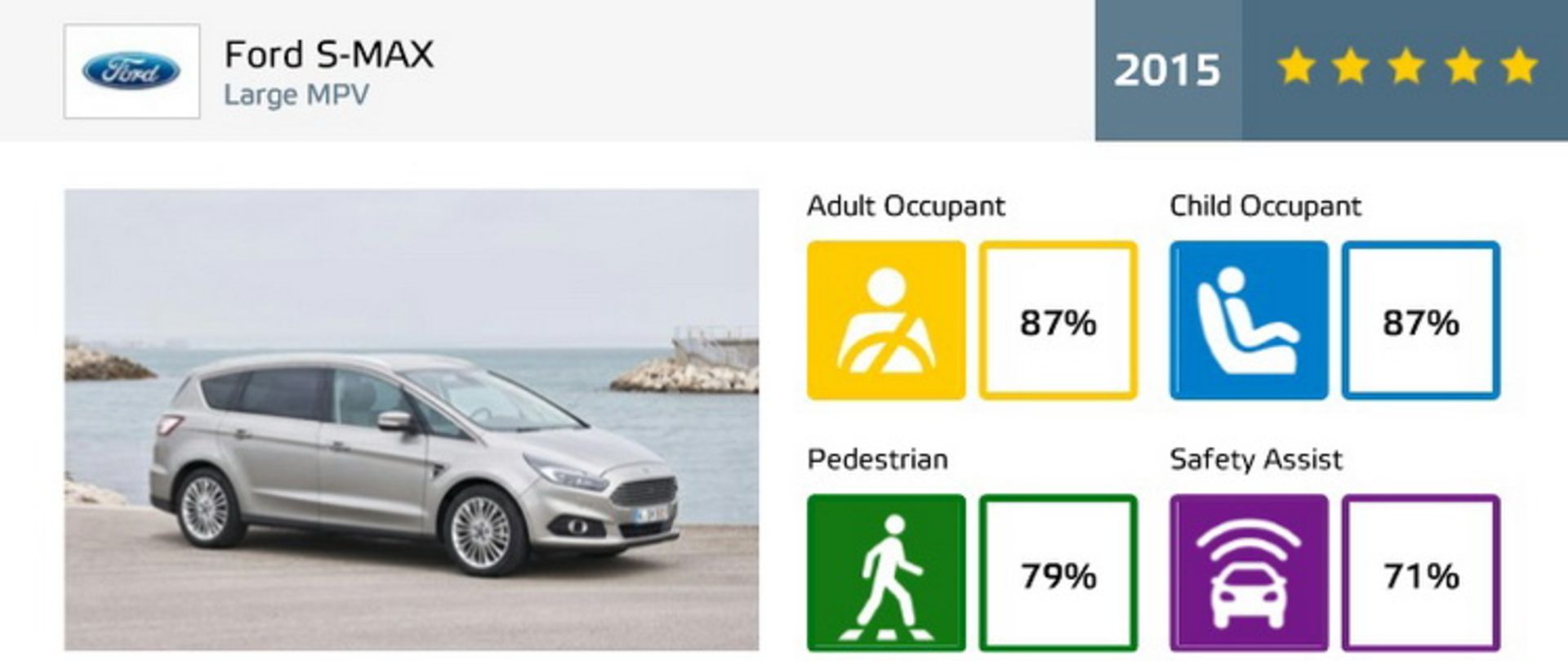This screenshot has height=661, width=1568.
Task: Click the purple Safety Assist car icon
Action: tap(1249, 573)
